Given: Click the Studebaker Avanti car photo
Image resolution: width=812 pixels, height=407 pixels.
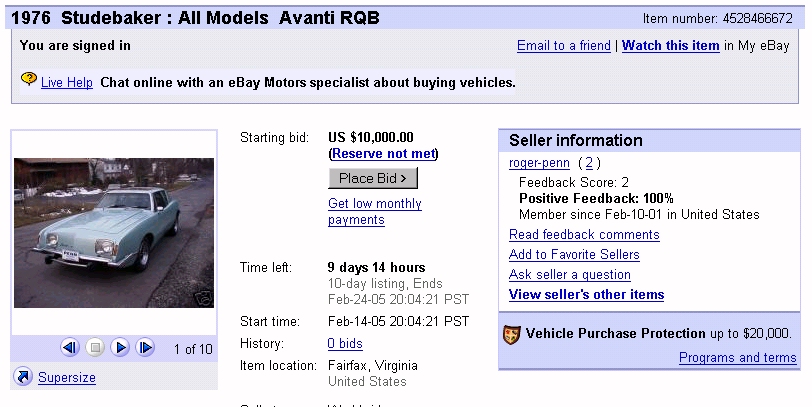Looking at the screenshot, I should pyautogui.click(x=113, y=233).
